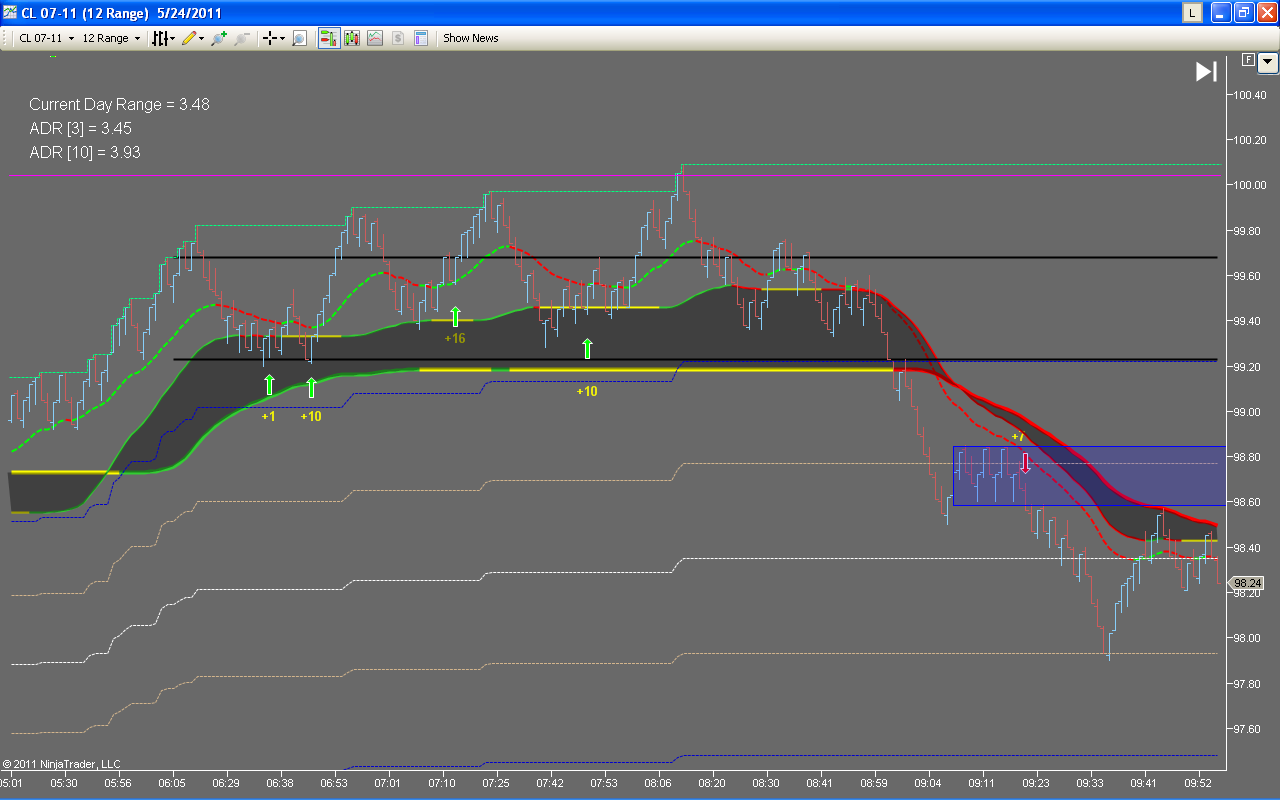Click the 07:25 time axis label
Viewport: 1280px width, 800px height.
click(x=496, y=783)
